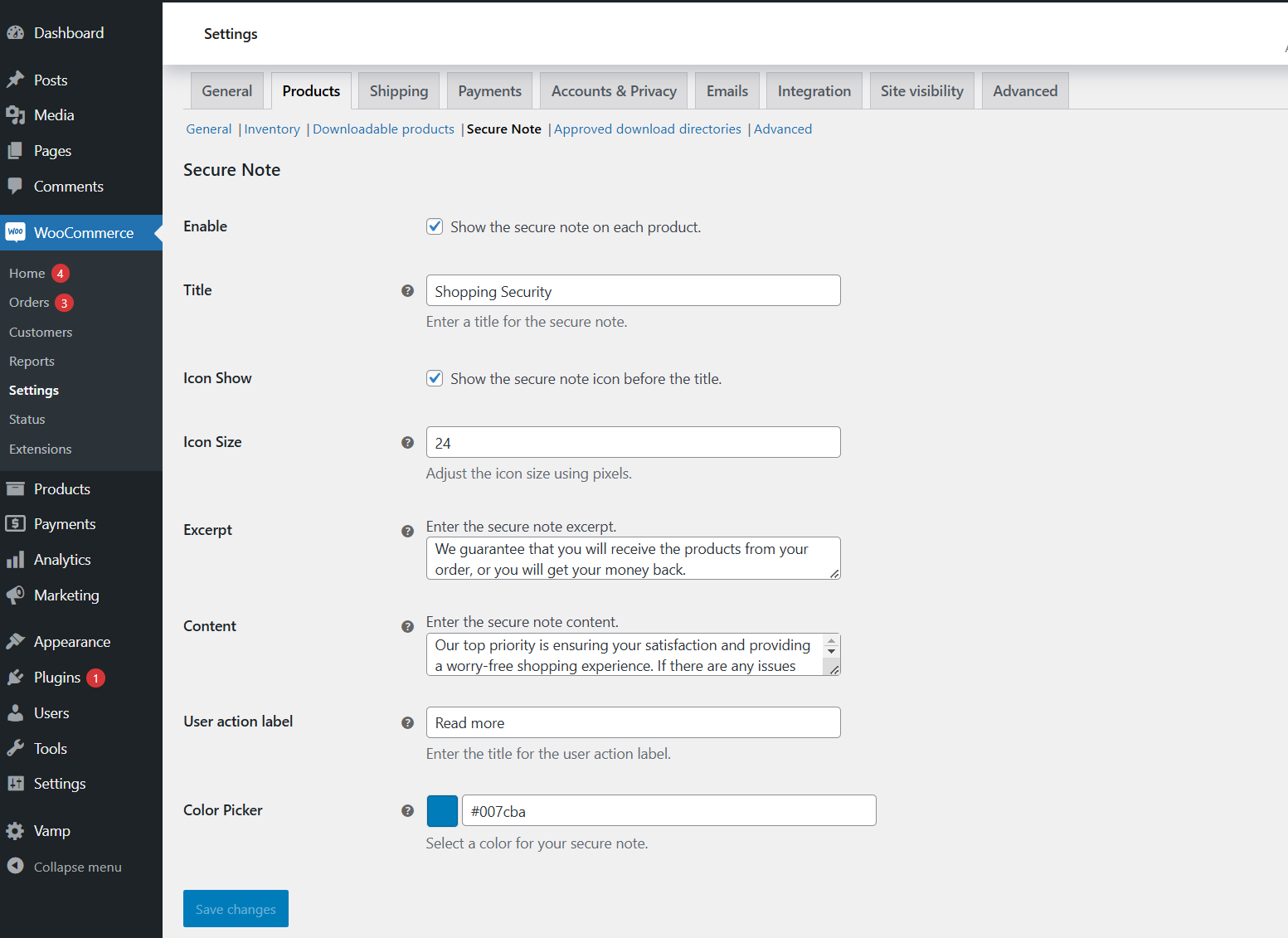
Task: Click the Posts pushpin icon
Action: click(15, 80)
